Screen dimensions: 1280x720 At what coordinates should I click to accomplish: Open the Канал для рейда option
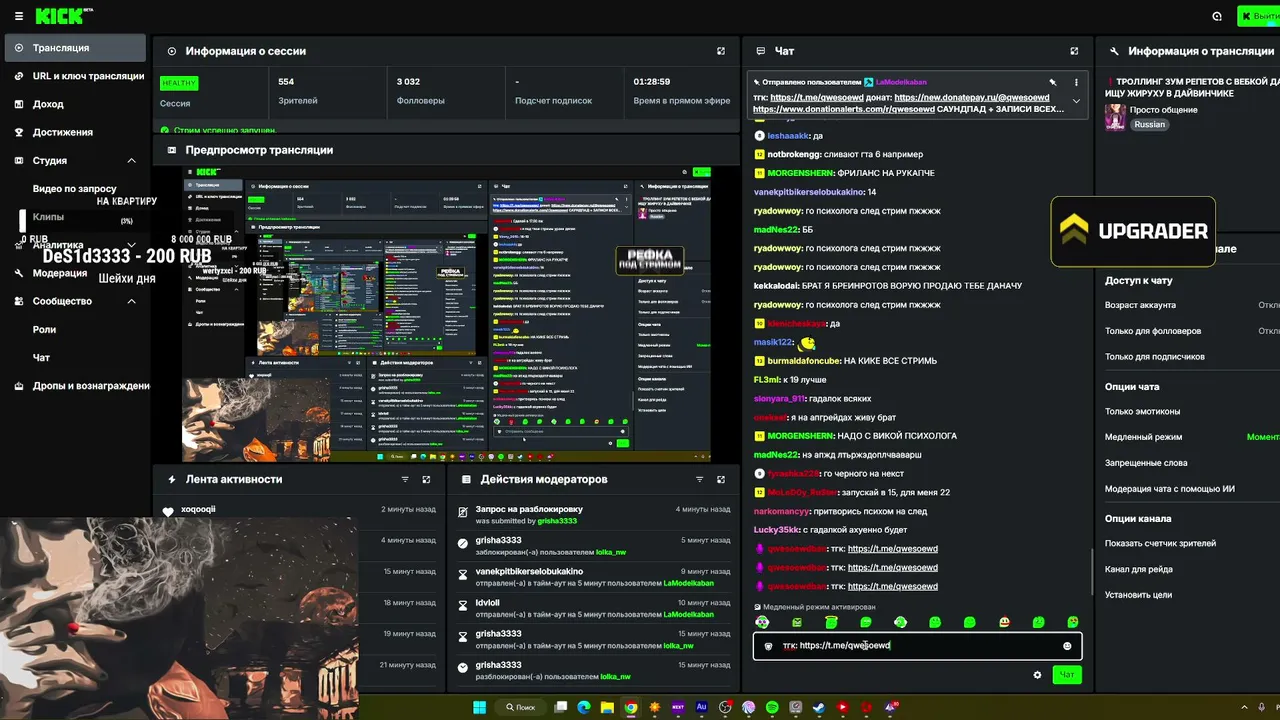coord(1138,570)
